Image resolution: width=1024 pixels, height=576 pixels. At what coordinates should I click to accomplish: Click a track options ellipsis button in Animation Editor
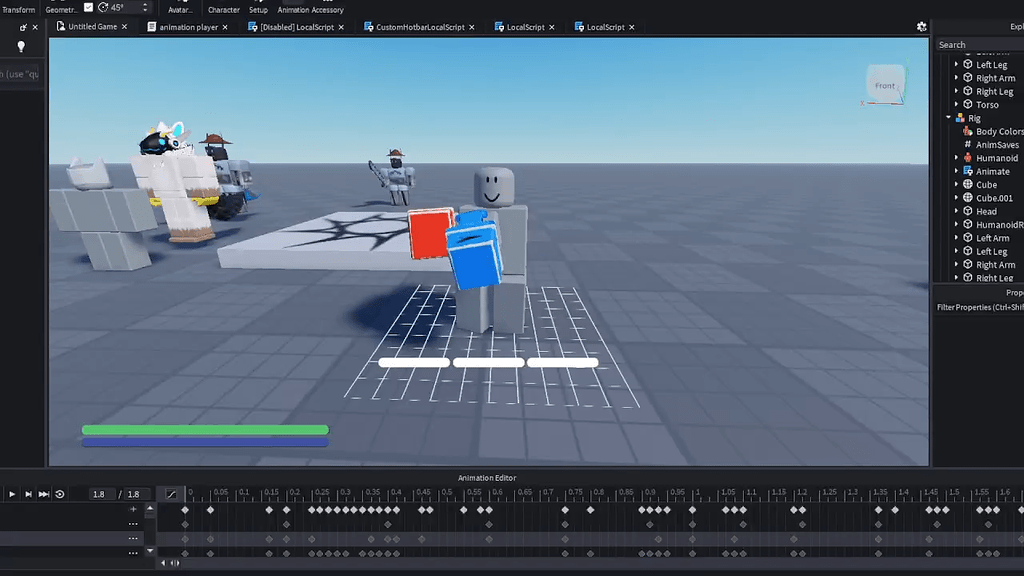click(133, 524)
